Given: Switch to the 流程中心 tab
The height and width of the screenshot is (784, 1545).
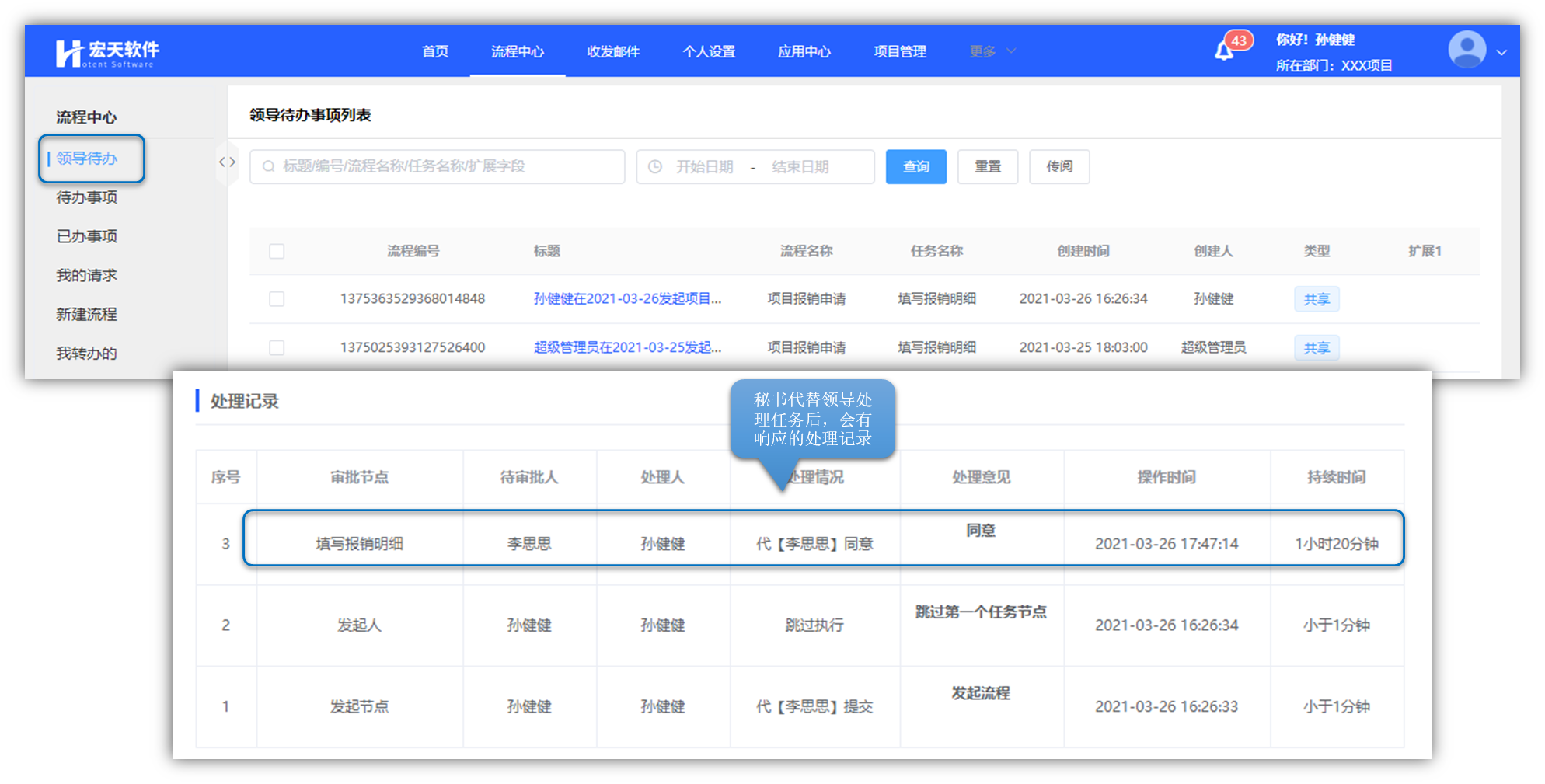Looking at the screenshot, I should click(x=517, y=51).
